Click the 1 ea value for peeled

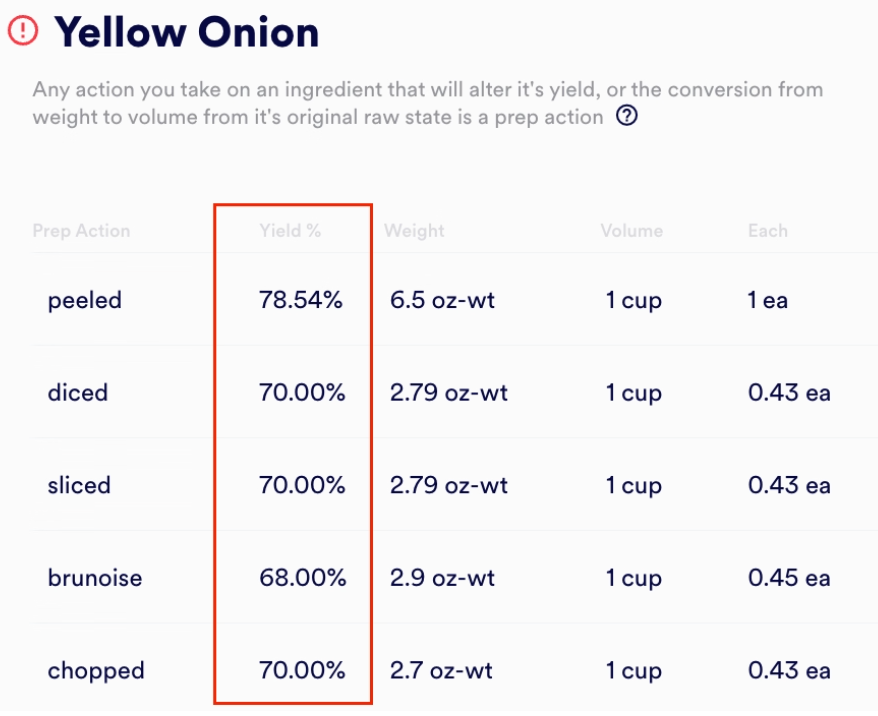tap(765, 300)
